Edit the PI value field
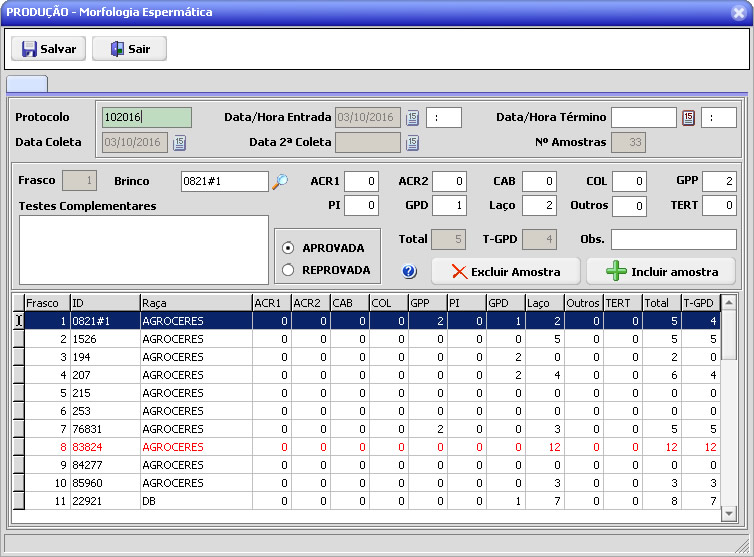 [x=361, y=205]
